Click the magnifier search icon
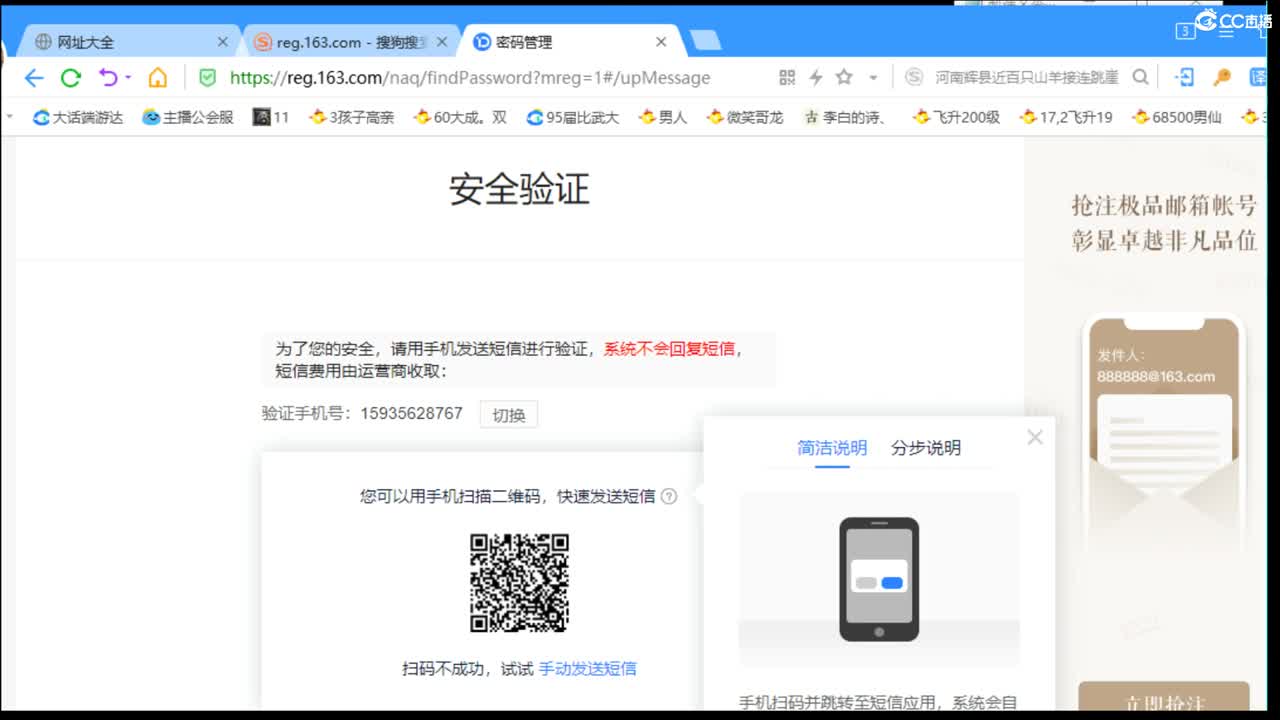1280x720 pixels. tap(1140, 77)
